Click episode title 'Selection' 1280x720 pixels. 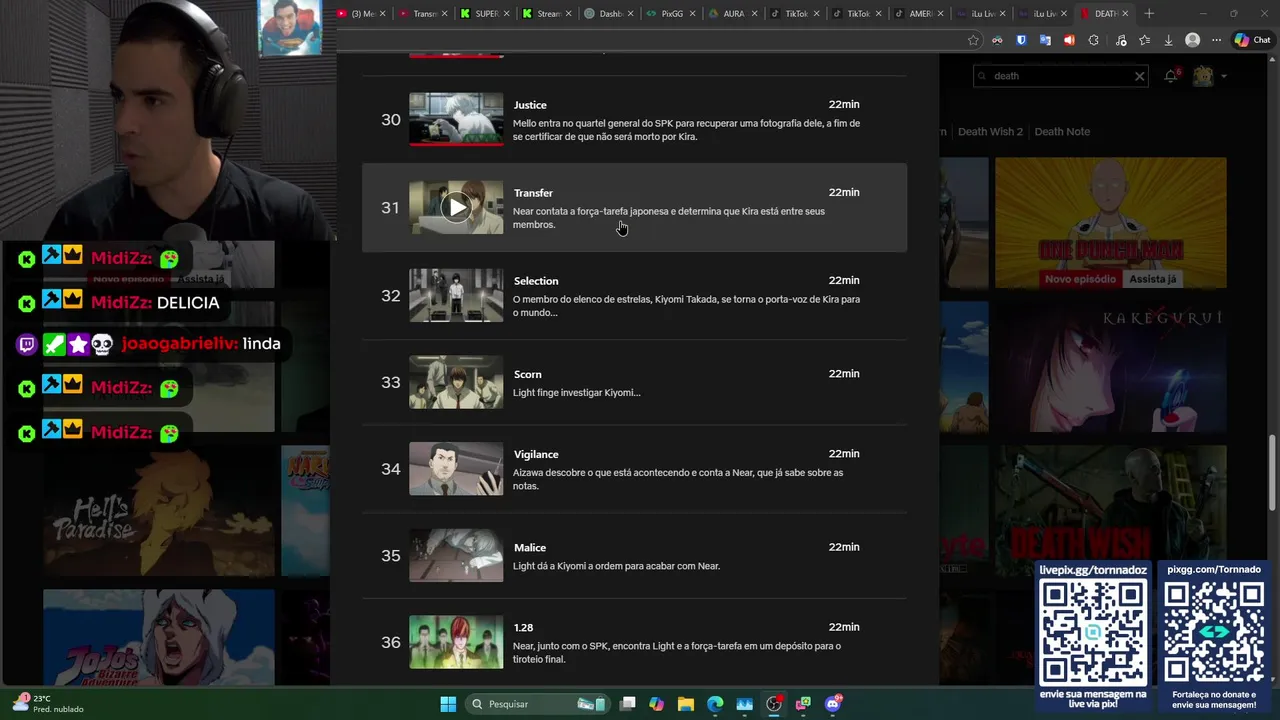coord(536,281)
